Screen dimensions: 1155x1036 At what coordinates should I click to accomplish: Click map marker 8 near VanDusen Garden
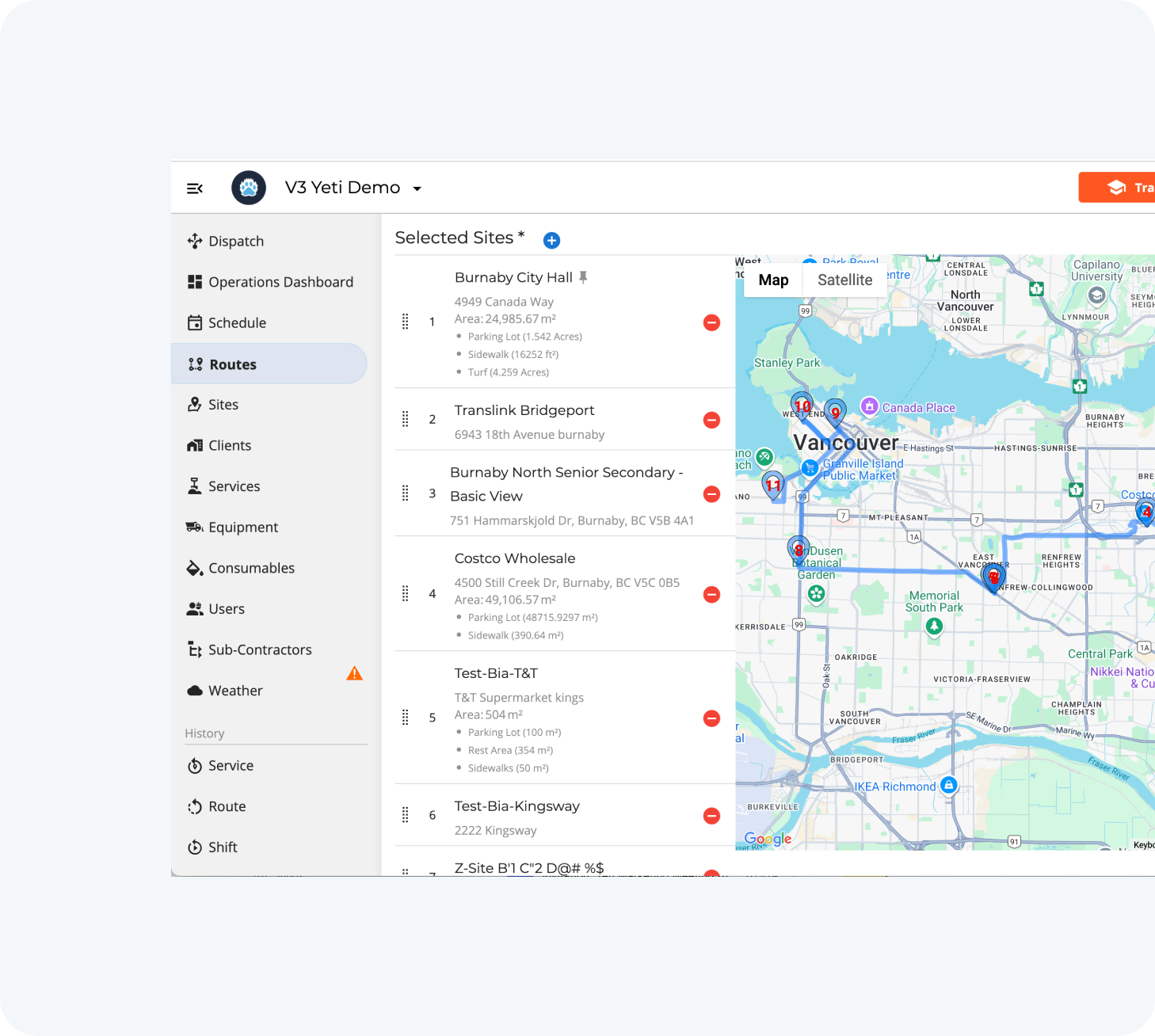coord(799,549)
